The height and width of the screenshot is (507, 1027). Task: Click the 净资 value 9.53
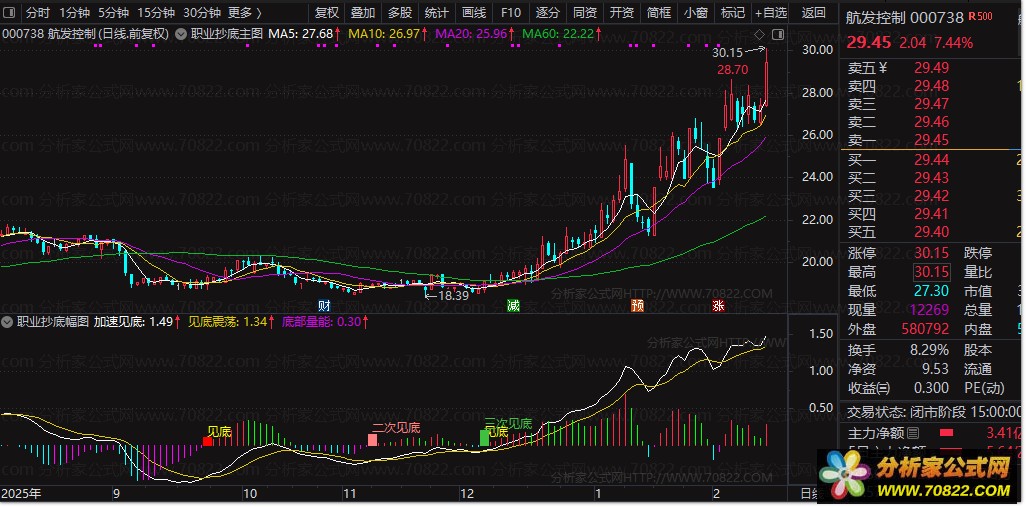pos(935,369)
